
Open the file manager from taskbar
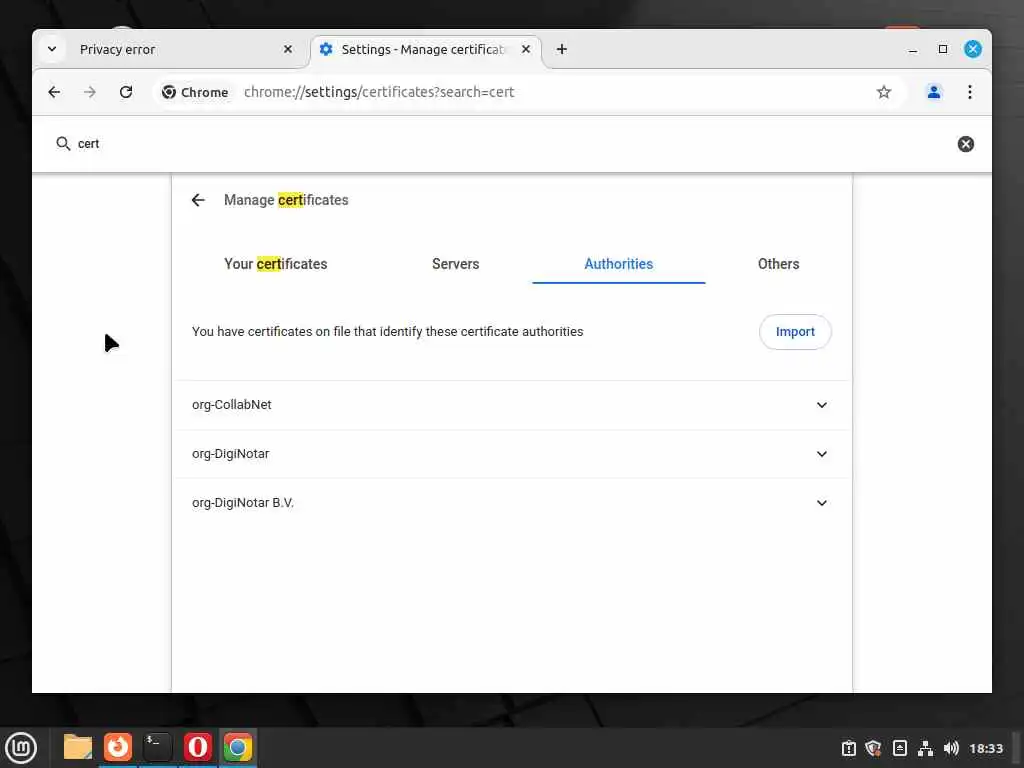point(78,748)
